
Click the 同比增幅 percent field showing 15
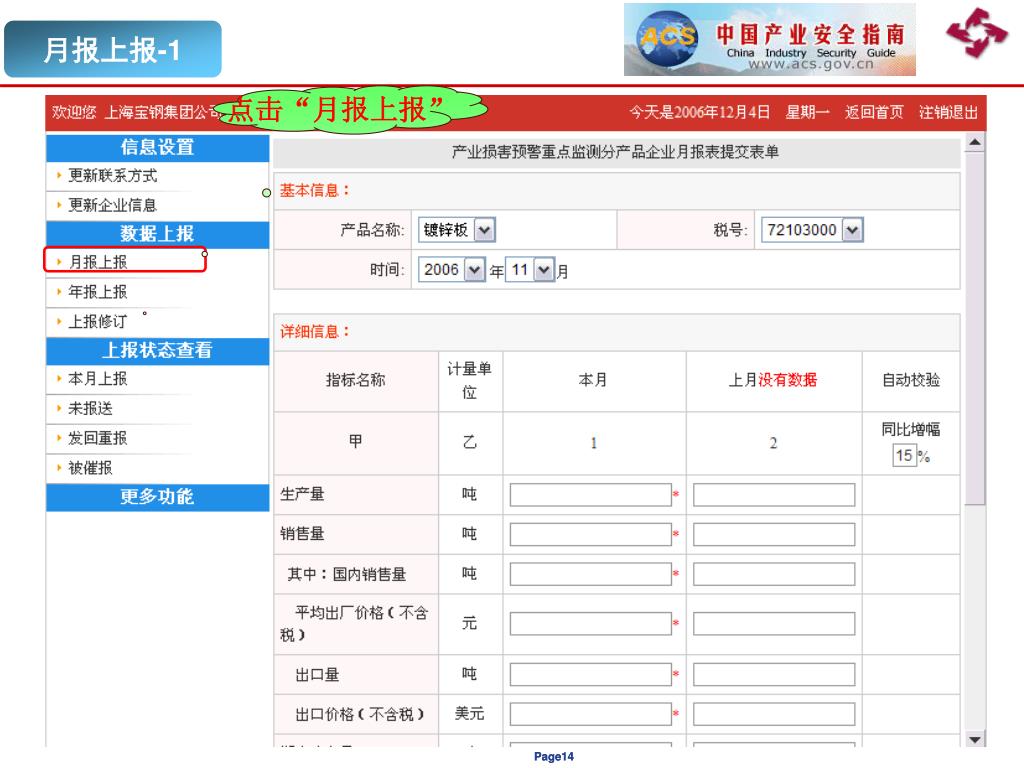[904, 455]
